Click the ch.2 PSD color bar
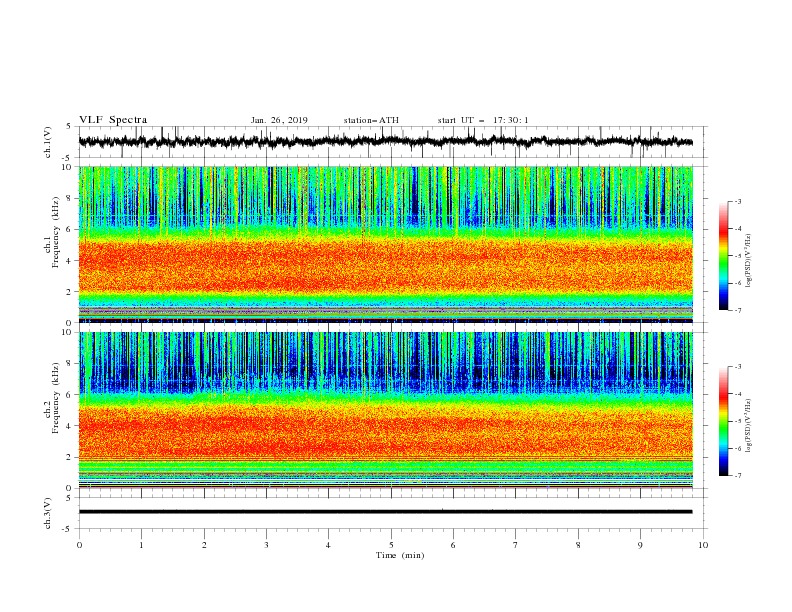 (x=723, y=421)
